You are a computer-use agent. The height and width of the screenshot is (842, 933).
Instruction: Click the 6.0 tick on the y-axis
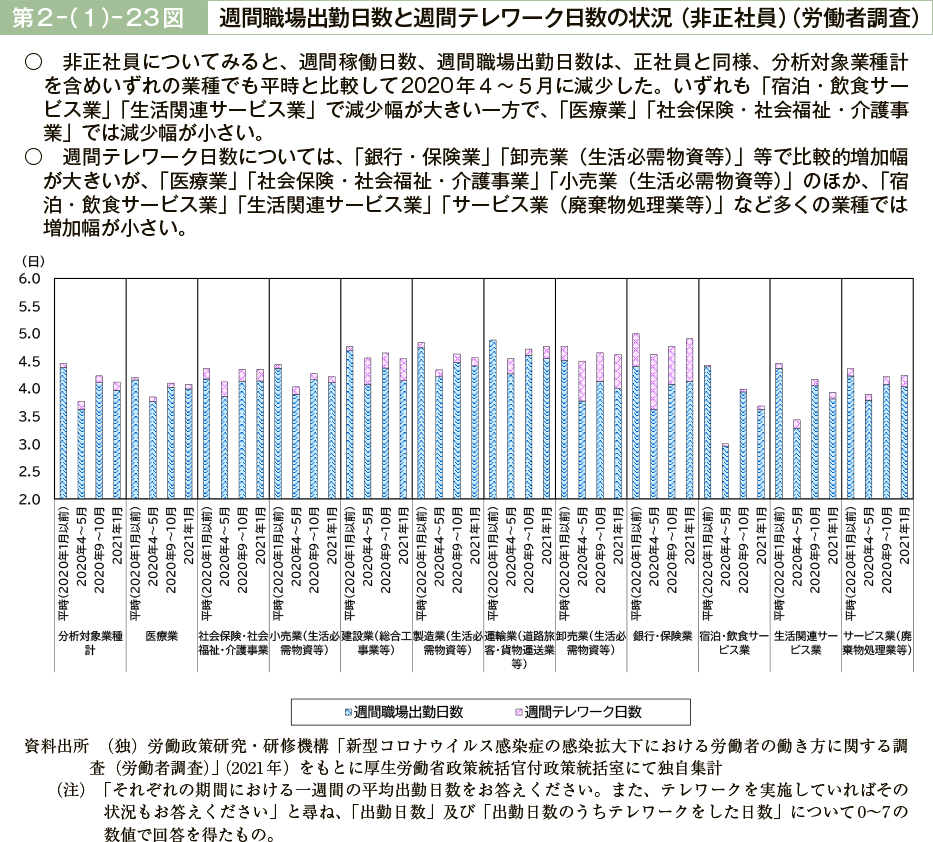28,279
